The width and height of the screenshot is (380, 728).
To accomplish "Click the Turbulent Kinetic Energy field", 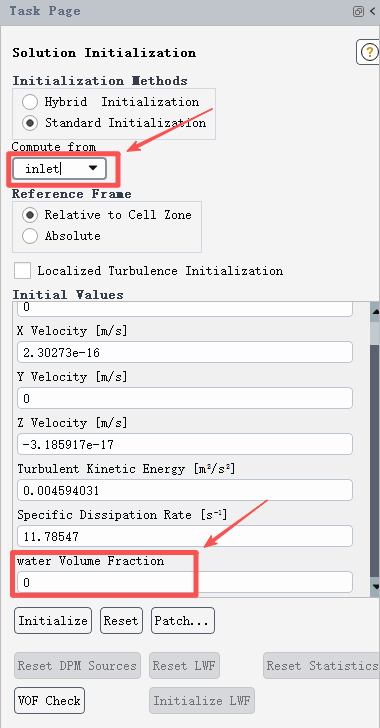I will (x=184, y=491).
